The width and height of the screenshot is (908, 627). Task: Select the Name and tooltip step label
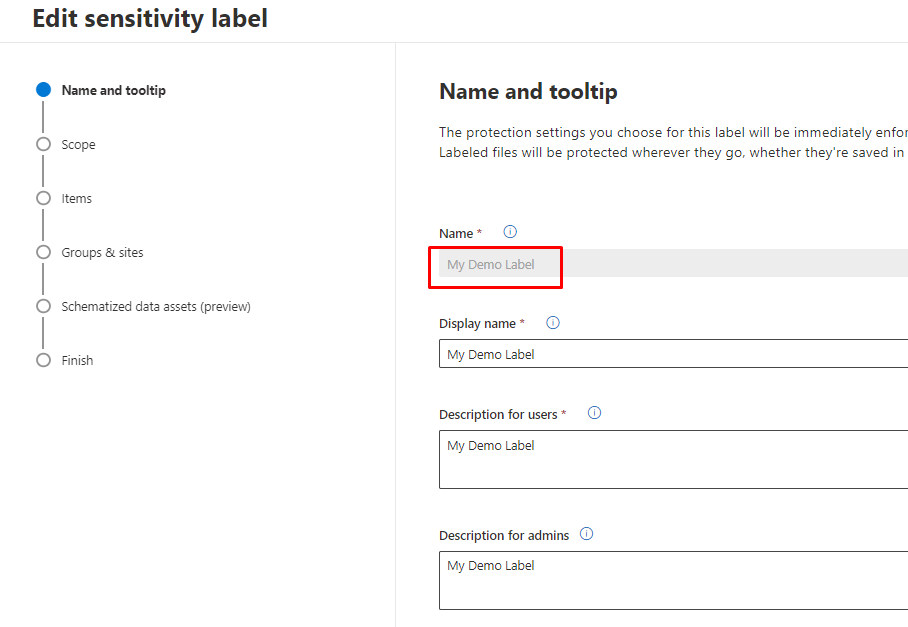coord(113,91)
